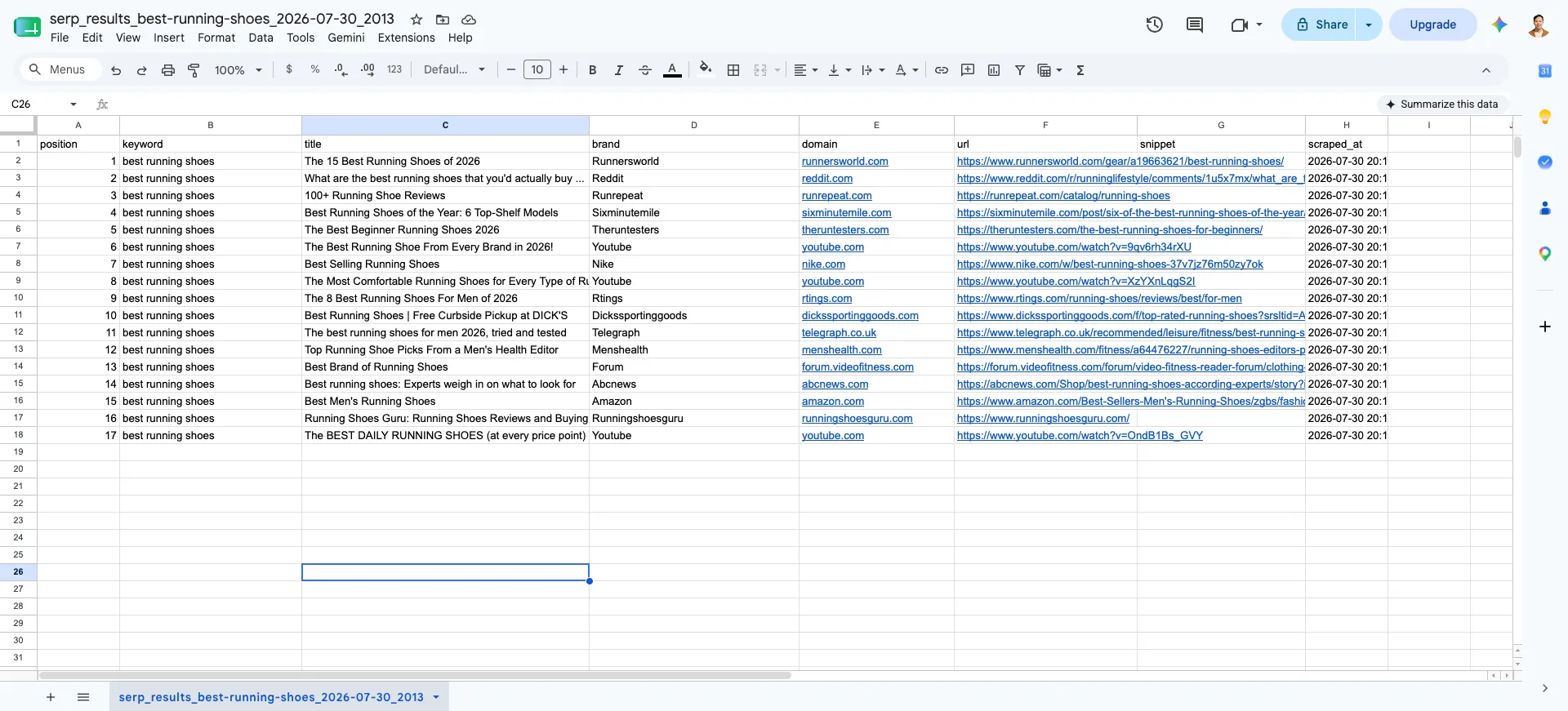The image size is (1568, 711).
Task: Increase the font size
Action: point(563,70)
